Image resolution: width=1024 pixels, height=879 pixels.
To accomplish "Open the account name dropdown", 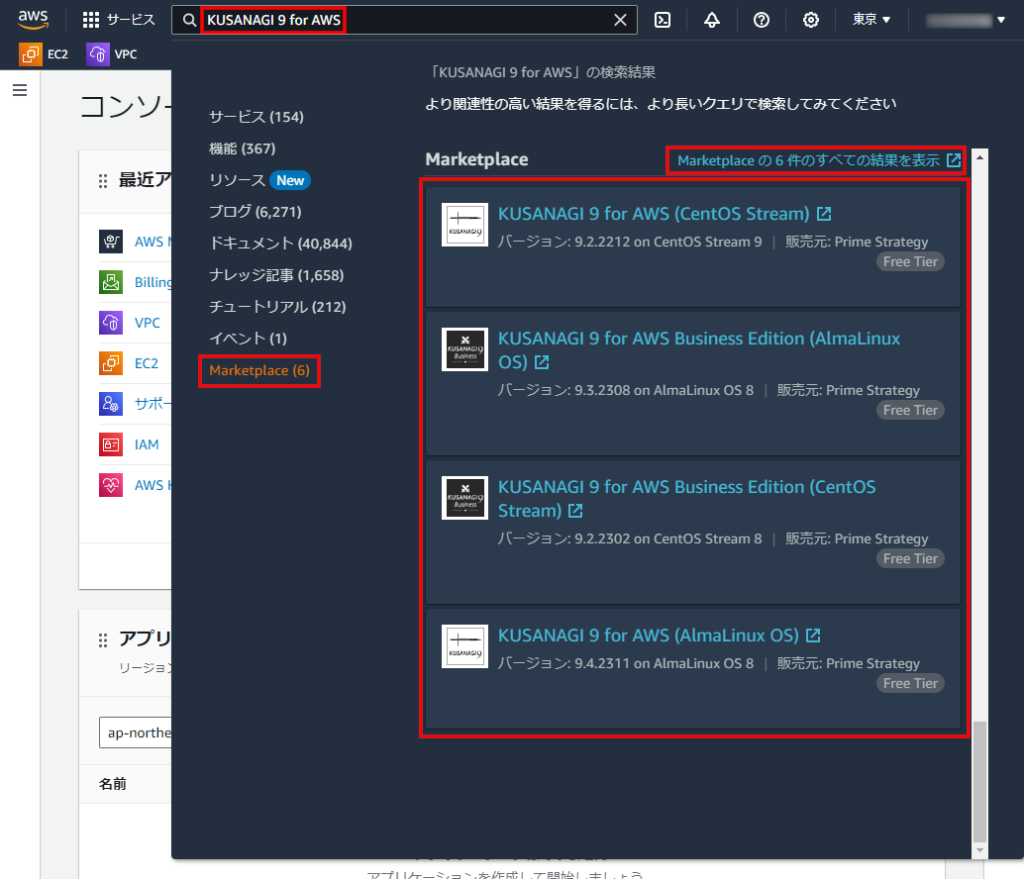I will tap(965, 20).
